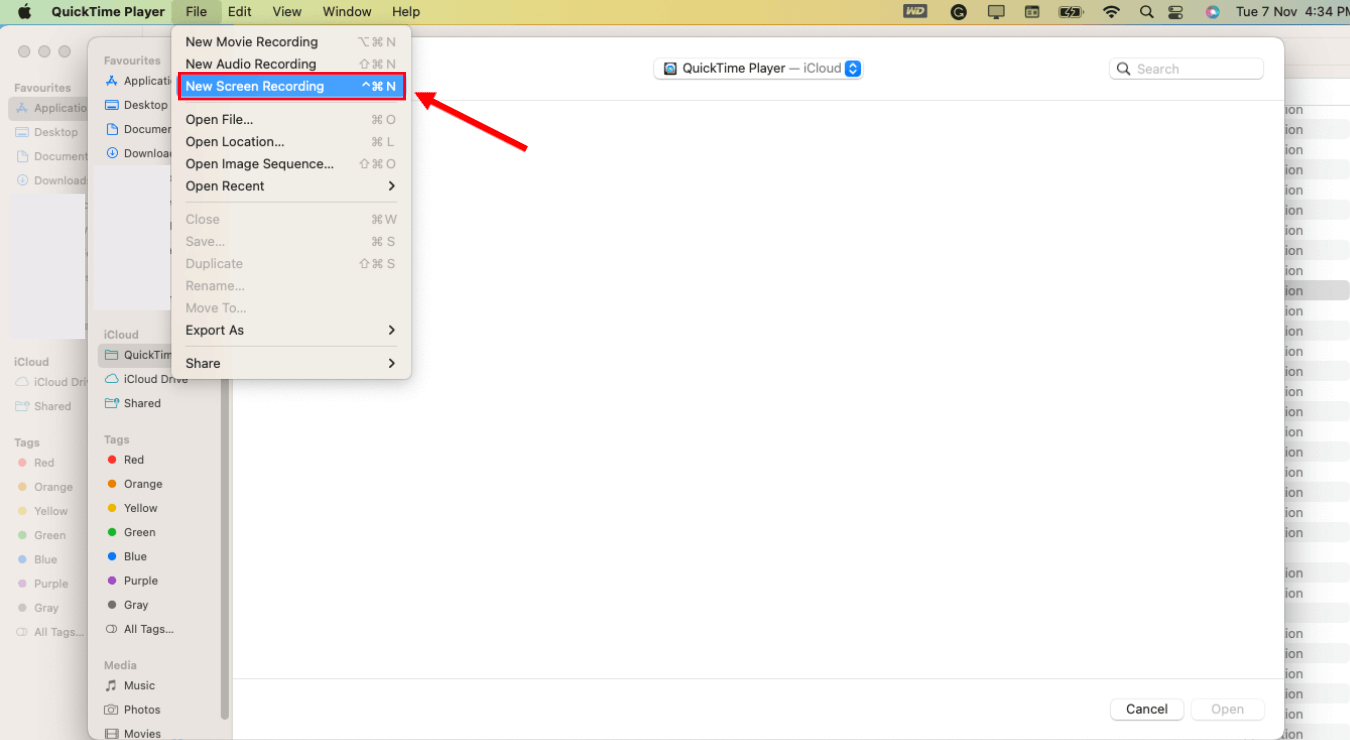Open Movies under Media in dialog
1350x740 pixels.
(x=132, y=733)
